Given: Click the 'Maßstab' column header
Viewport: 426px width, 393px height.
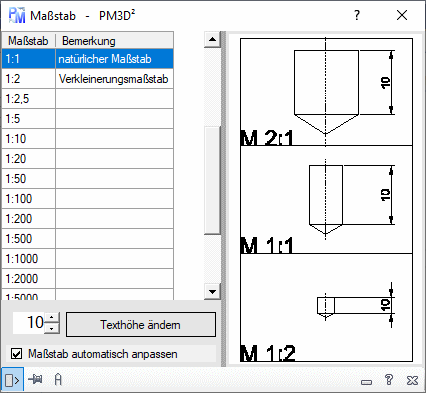Looking at the screenshot, I should 29,41.
